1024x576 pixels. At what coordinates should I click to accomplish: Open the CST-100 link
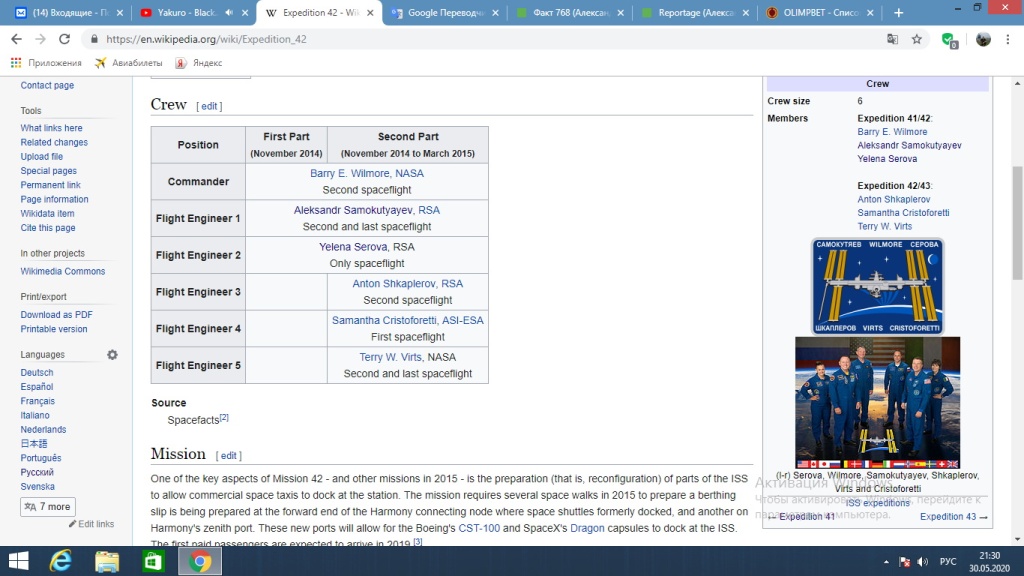tap(479, 528)
